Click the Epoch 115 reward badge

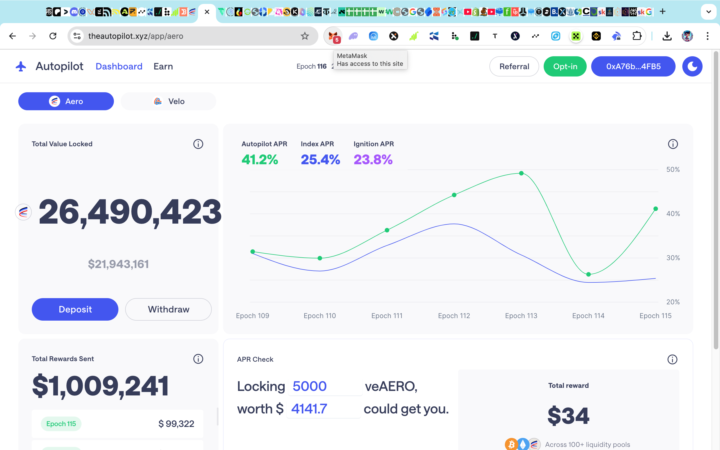click(61, 423)
